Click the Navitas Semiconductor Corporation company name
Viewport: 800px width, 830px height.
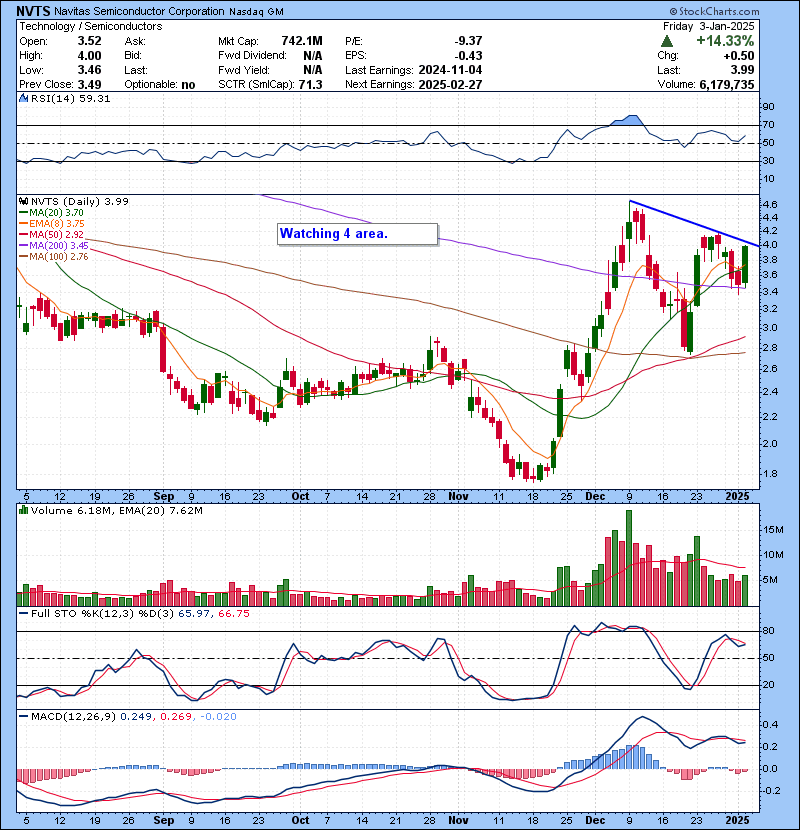pos(139,11)
